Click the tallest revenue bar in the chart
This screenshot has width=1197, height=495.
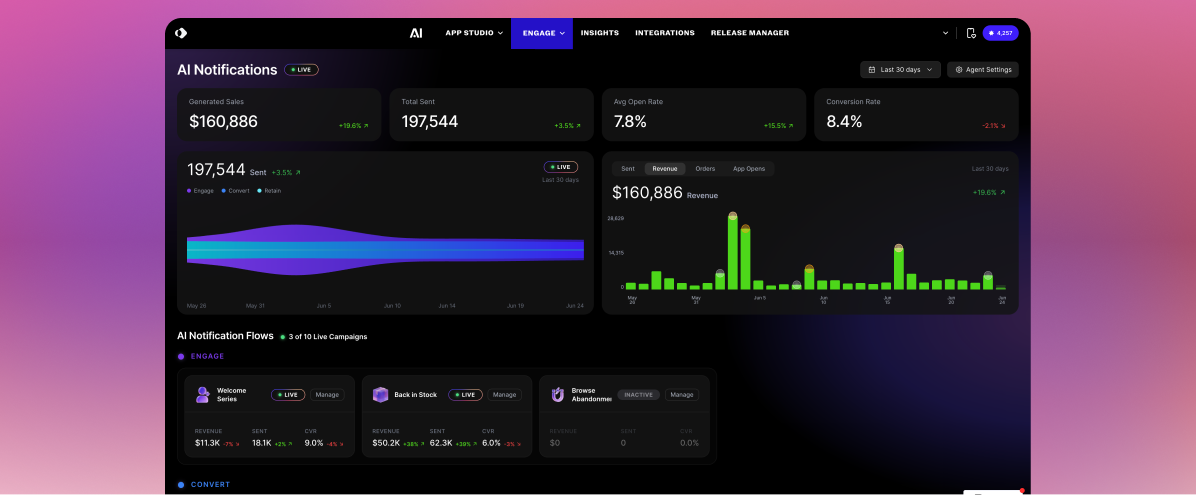click(733, 252)
